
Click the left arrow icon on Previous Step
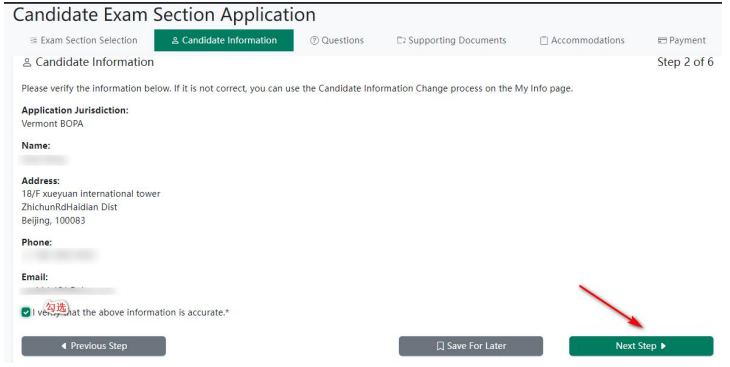point(64,346)
